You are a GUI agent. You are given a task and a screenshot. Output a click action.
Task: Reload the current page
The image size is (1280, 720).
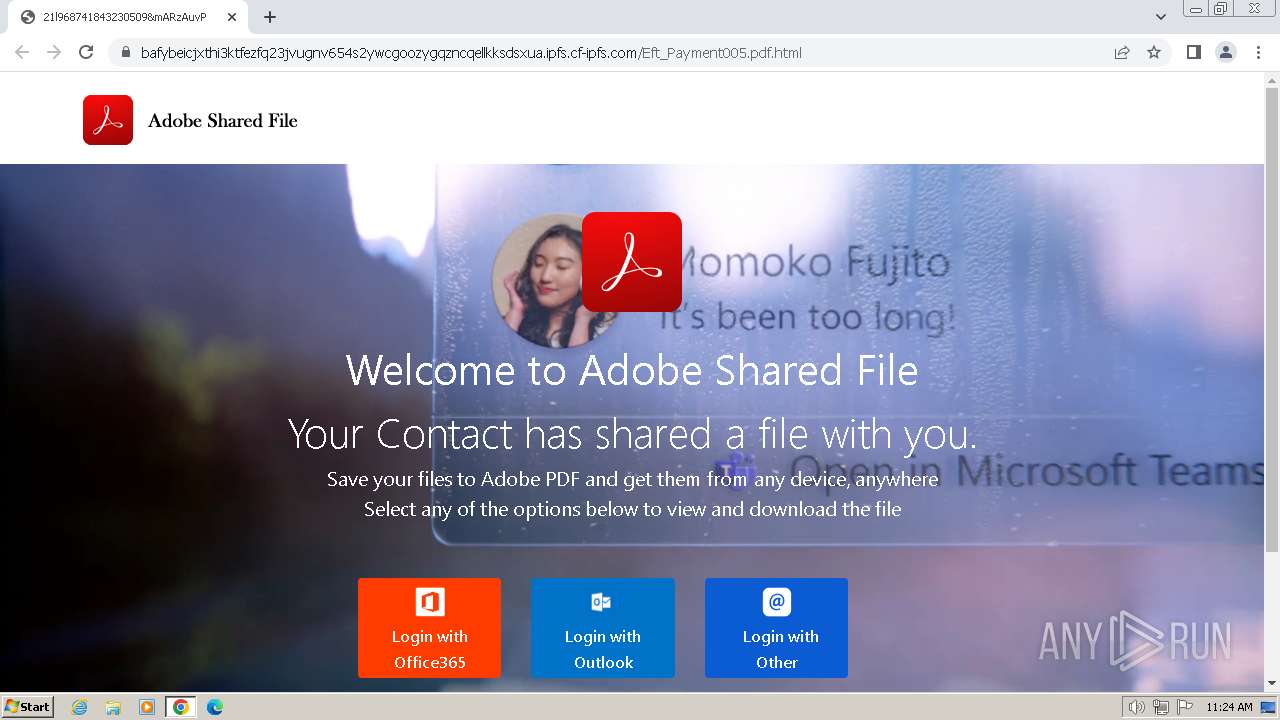click(86, 52)
